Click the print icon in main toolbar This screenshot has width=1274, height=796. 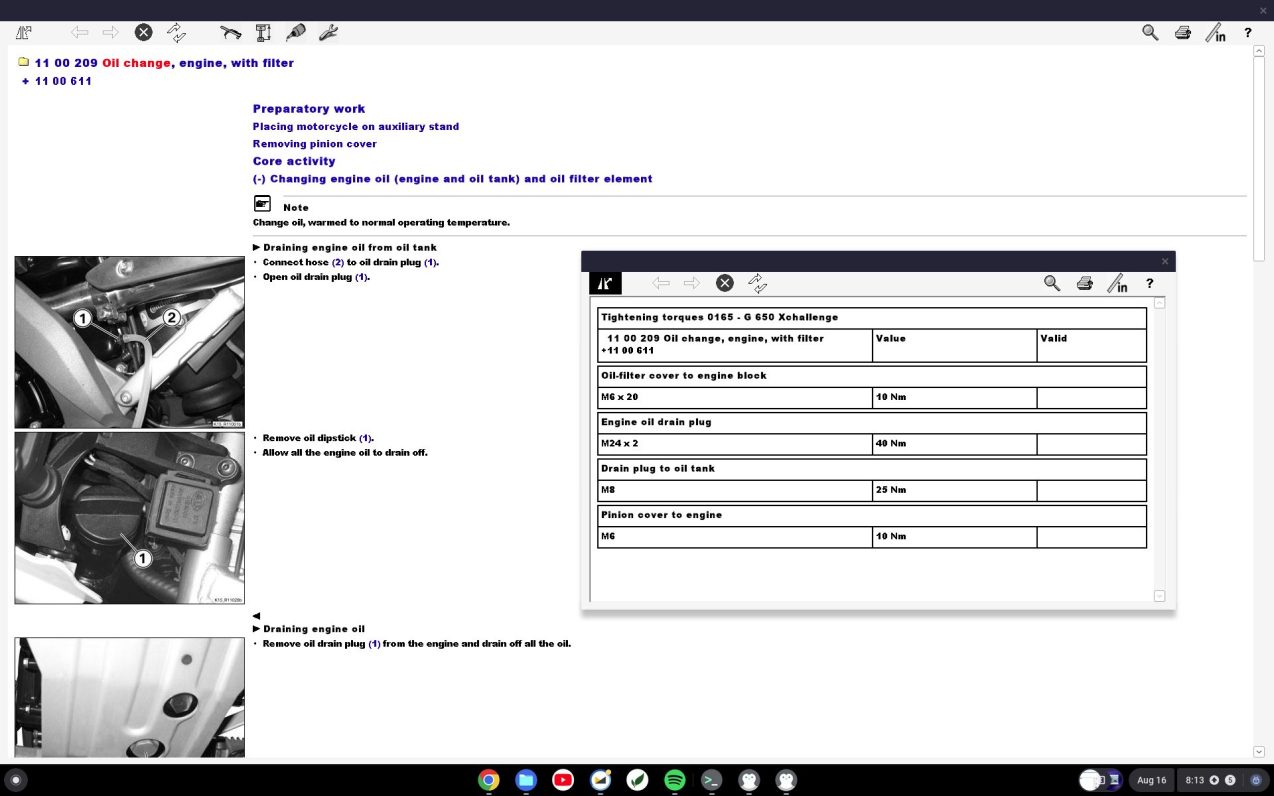tap(1183, 33)
